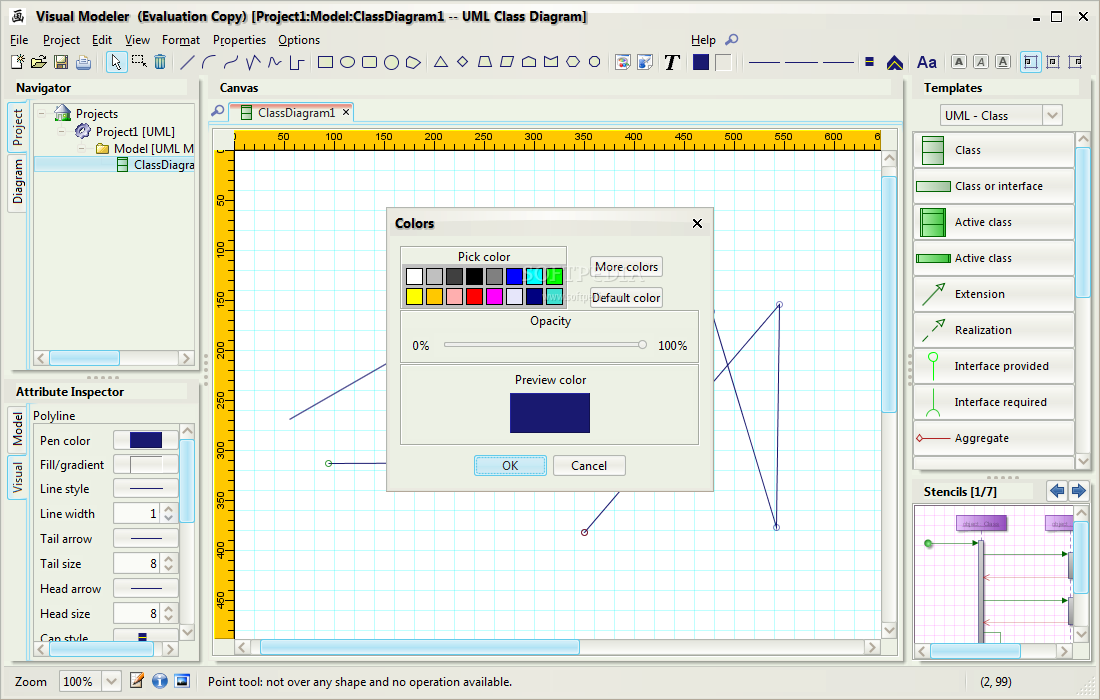Collapse the Project1 [UML] tree node
Image resolution: width=1100 pixels, height=700 pixels.
[x=62, y=131]
